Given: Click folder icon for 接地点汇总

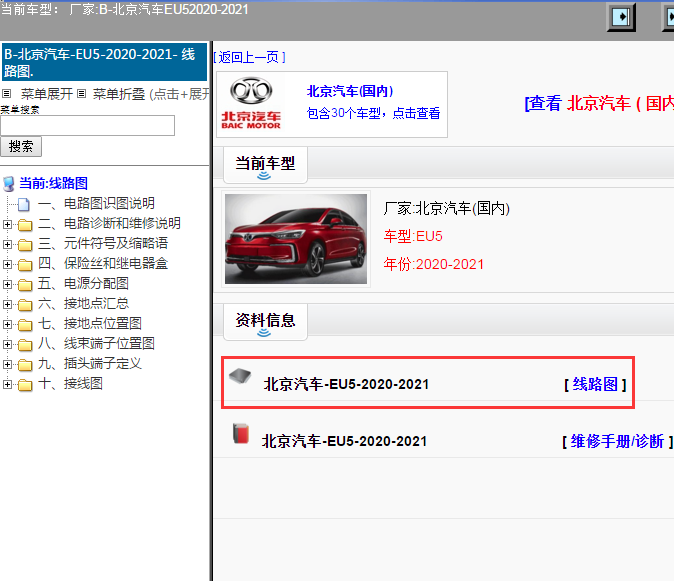Looking at the screenshot, I should 25,305.
